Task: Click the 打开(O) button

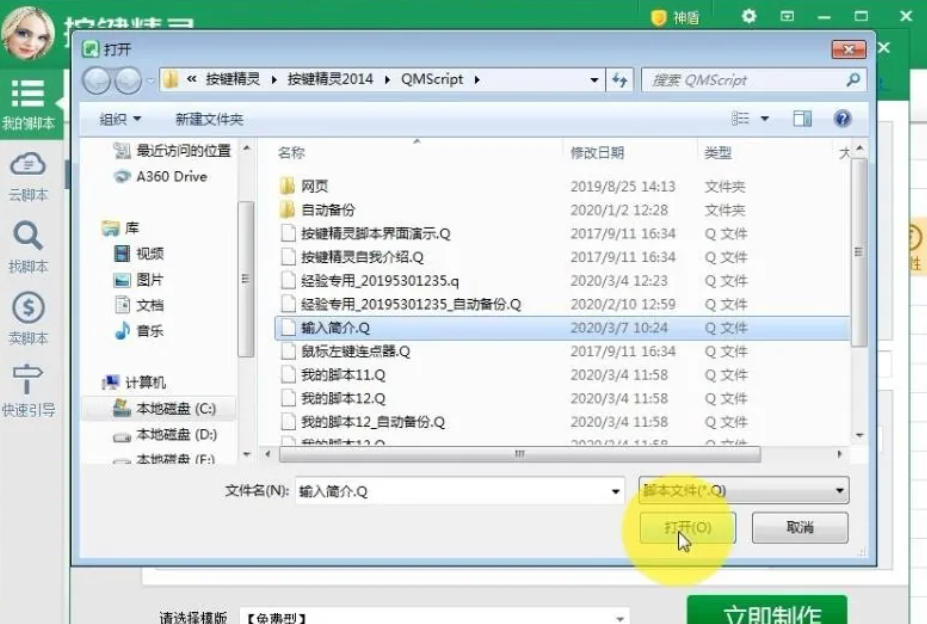Action: 686,527
